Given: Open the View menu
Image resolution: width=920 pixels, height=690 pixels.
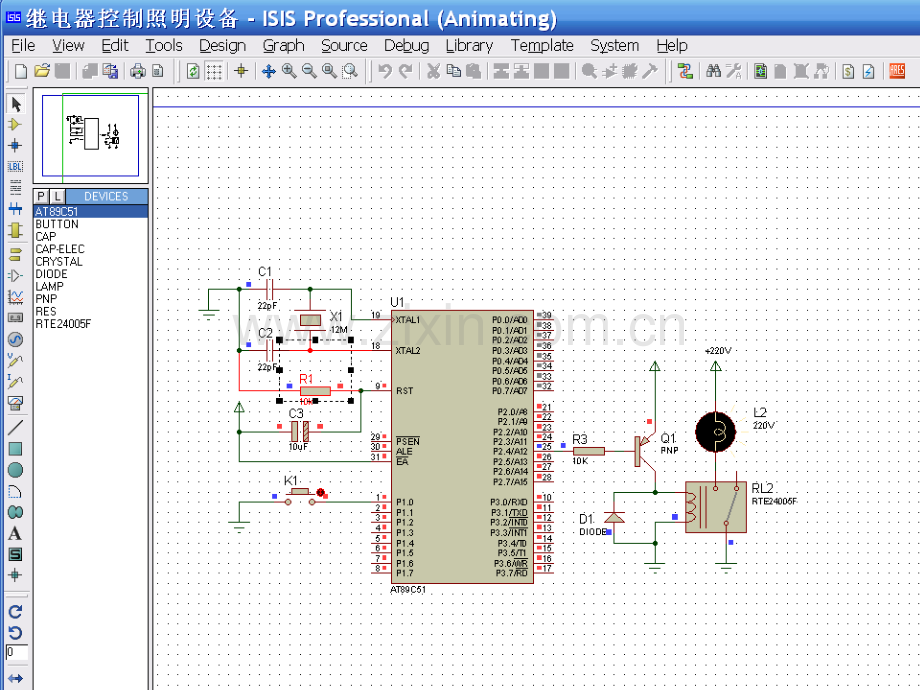Looking at the screenshot, I should pyautogui.click(x=68, y=45).
